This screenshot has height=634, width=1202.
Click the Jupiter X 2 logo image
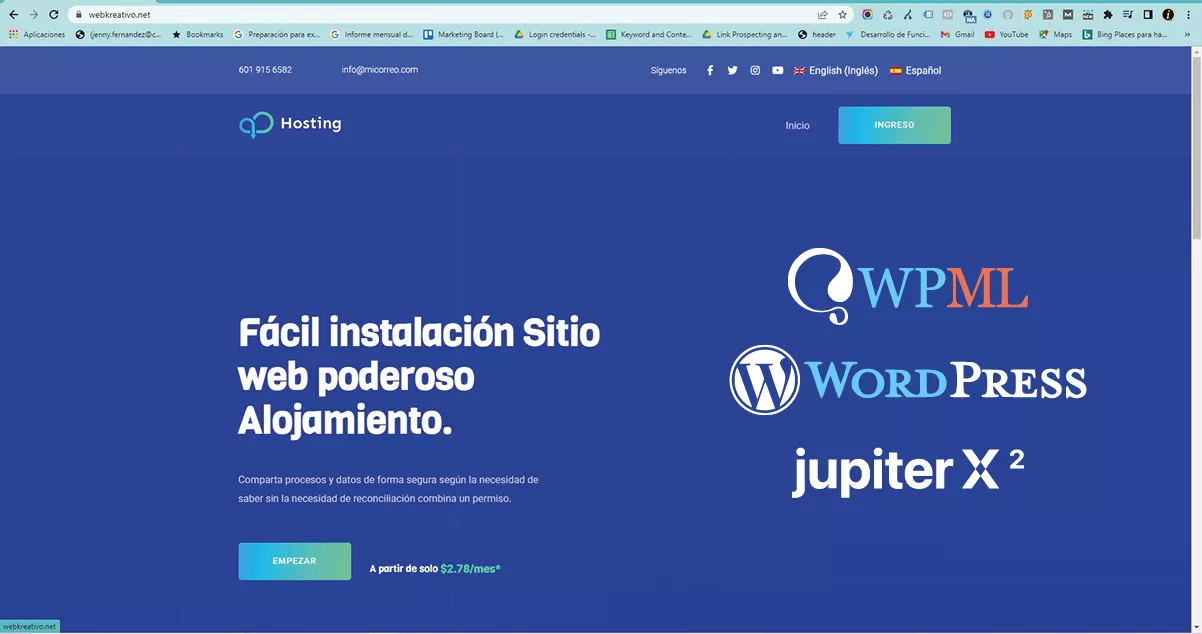908,472
